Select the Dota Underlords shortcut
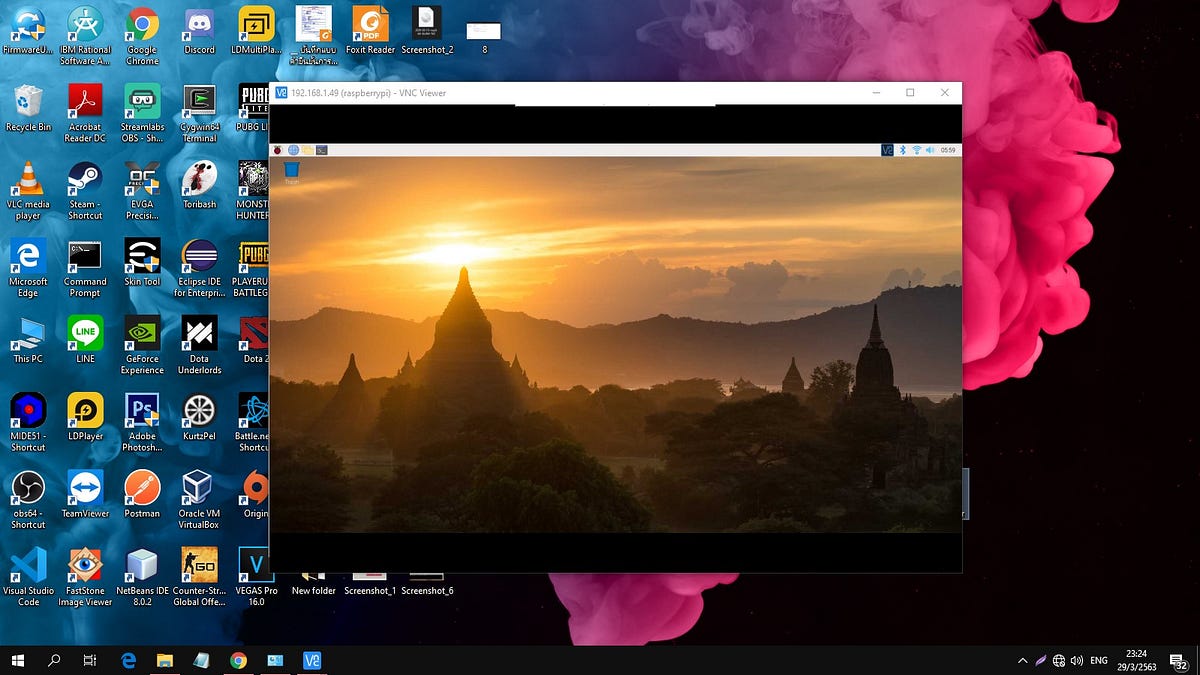The image size is (1200, 675). tap(199, 345)
